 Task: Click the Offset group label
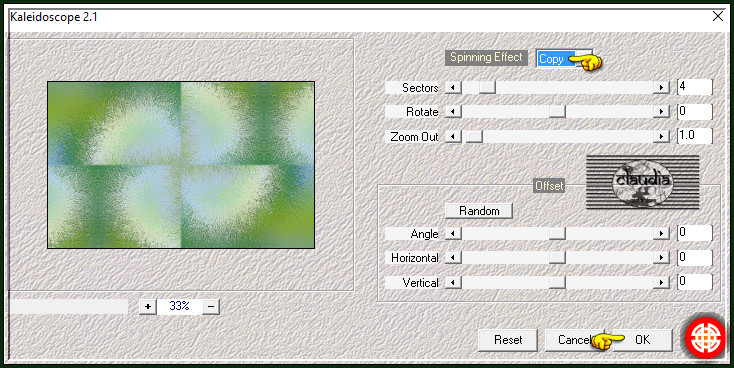point(550,186)
